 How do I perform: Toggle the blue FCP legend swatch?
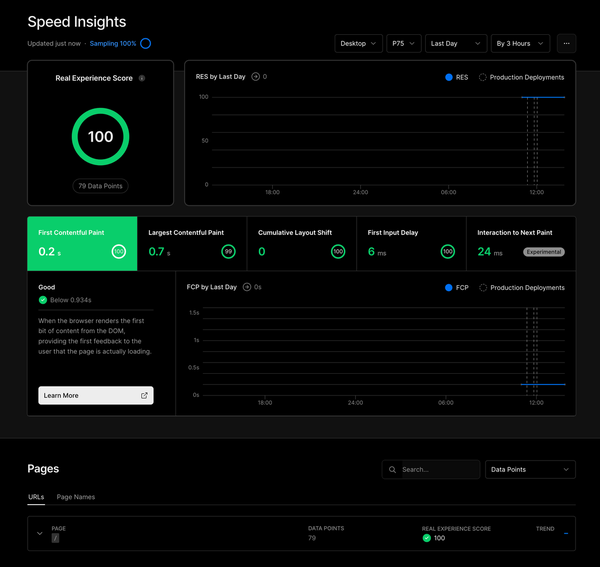449,288
